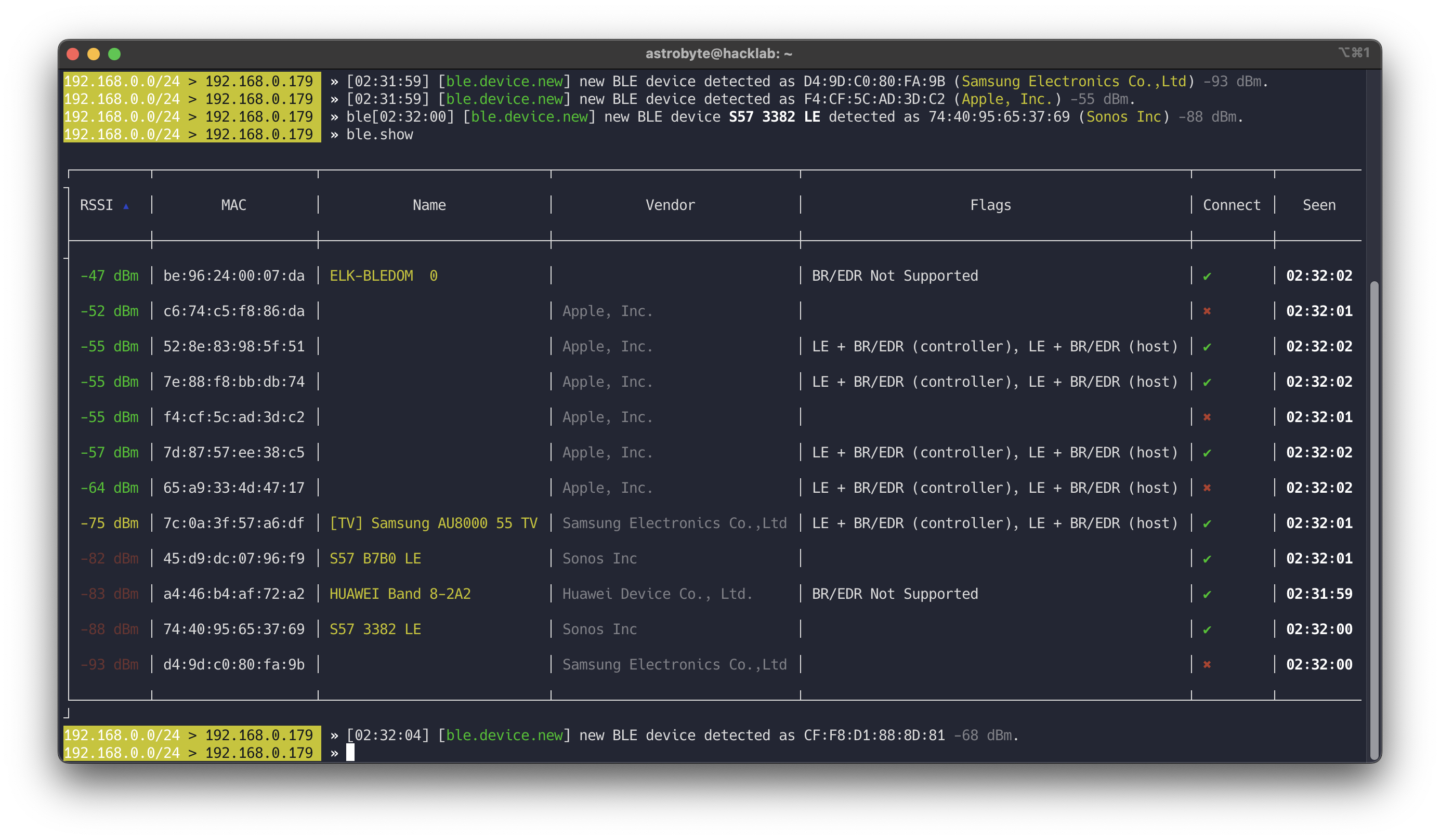Click the astrobyte@hacklab window title

coord(718,54)
